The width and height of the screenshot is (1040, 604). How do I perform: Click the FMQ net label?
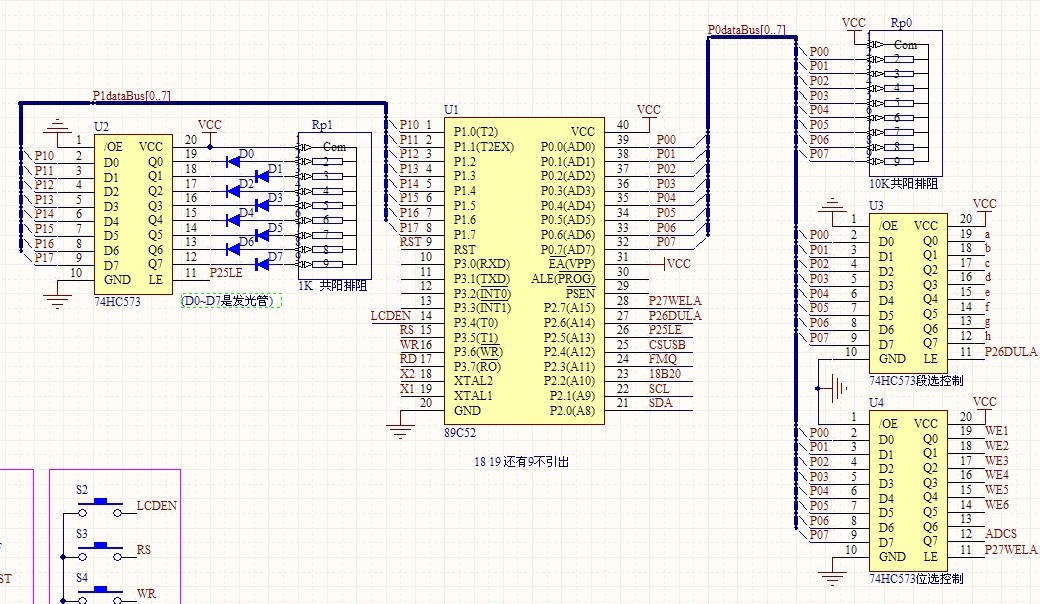click(x=663, y=359)
